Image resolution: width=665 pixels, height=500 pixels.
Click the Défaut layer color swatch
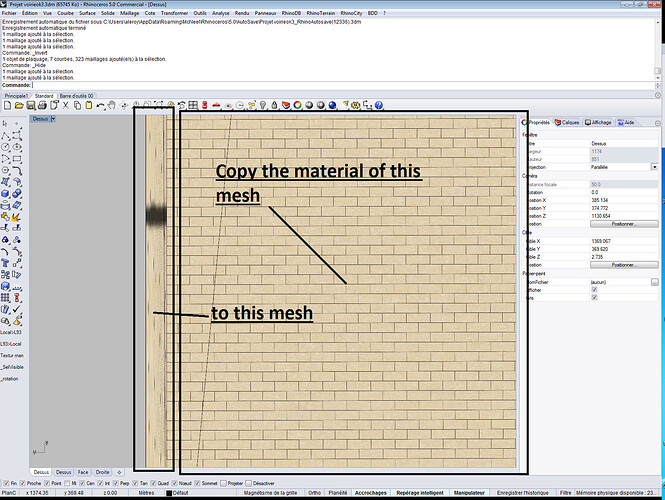169,493
